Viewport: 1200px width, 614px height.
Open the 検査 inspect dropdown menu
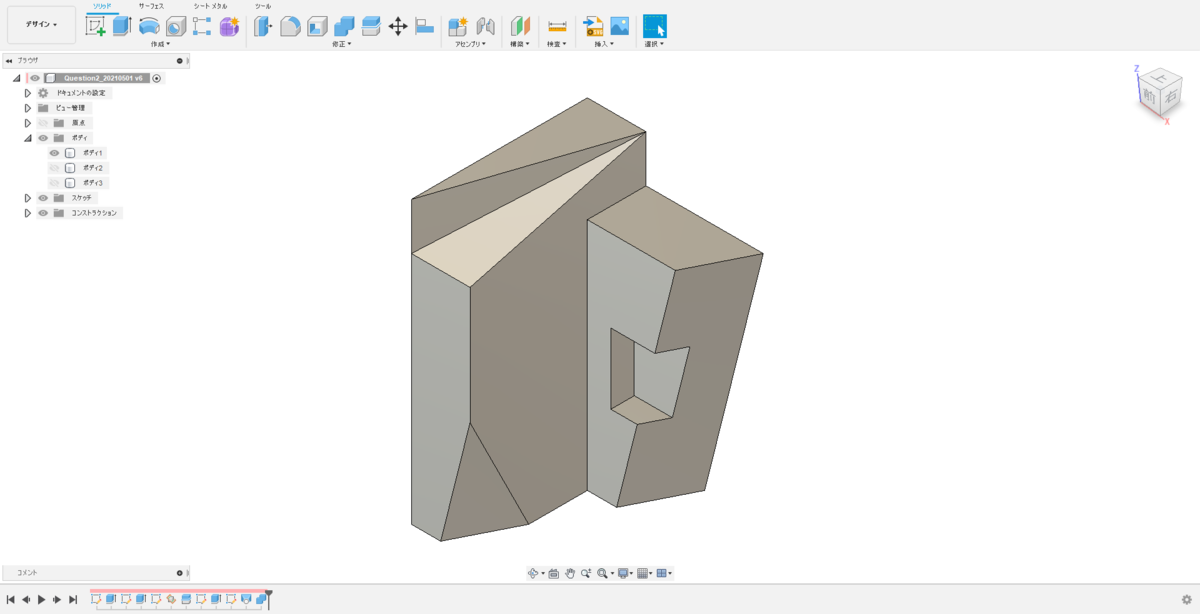click(x=556, y=44)
